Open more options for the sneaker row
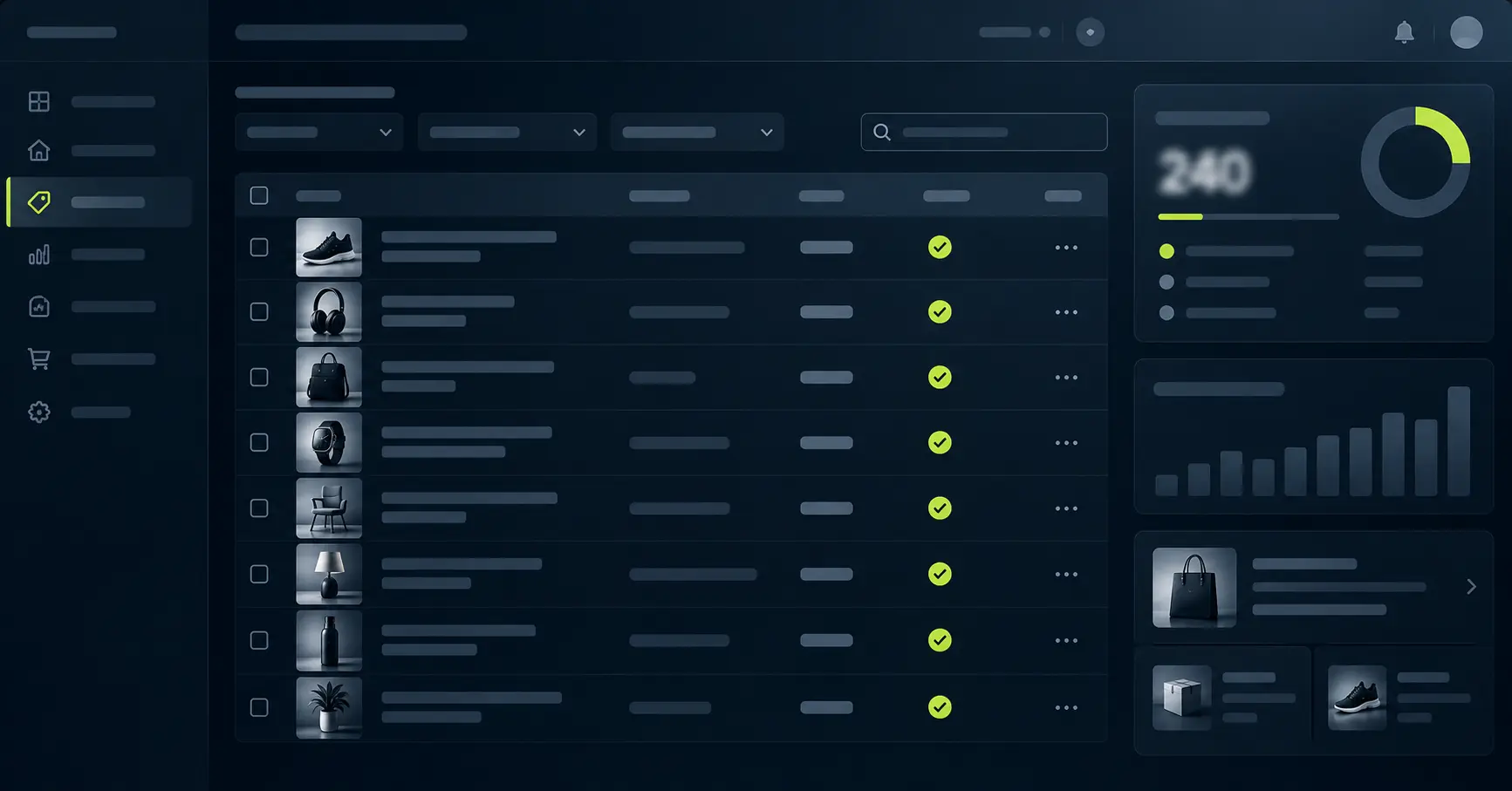 click(1066, 248)
